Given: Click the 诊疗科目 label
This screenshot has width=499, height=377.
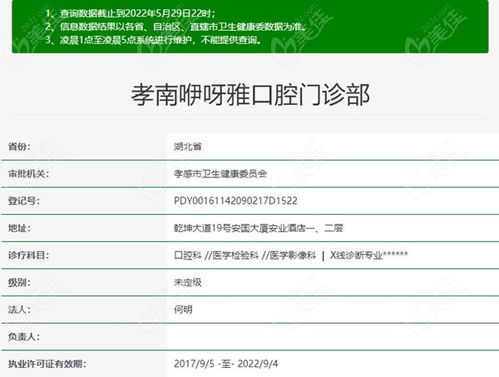Looking at the screenshot, I should click(x=28, y=255).
